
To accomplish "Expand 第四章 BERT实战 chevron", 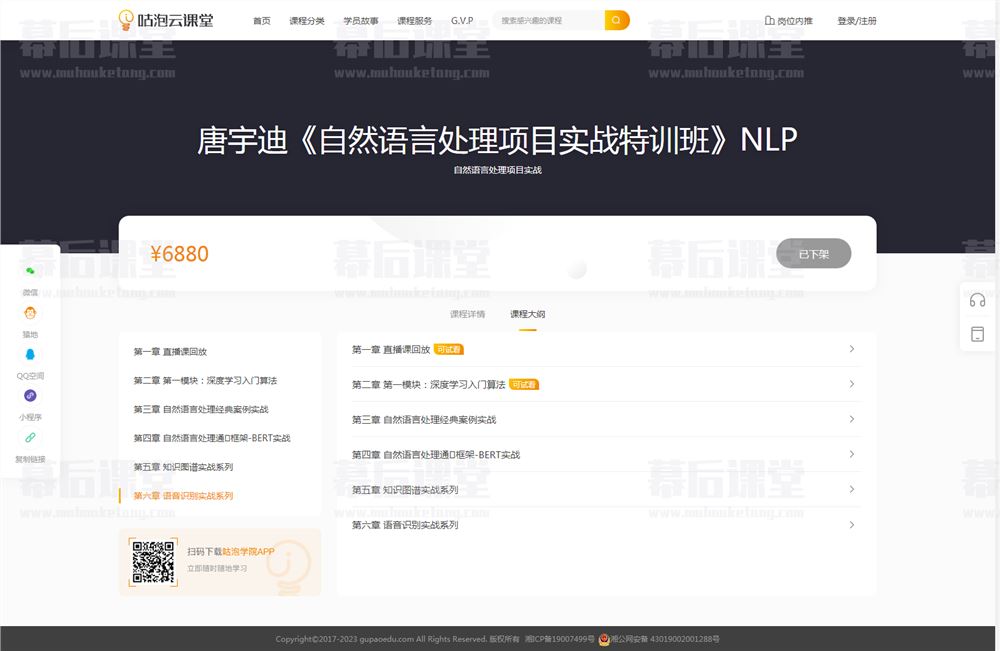I will [x=852, y=454].
